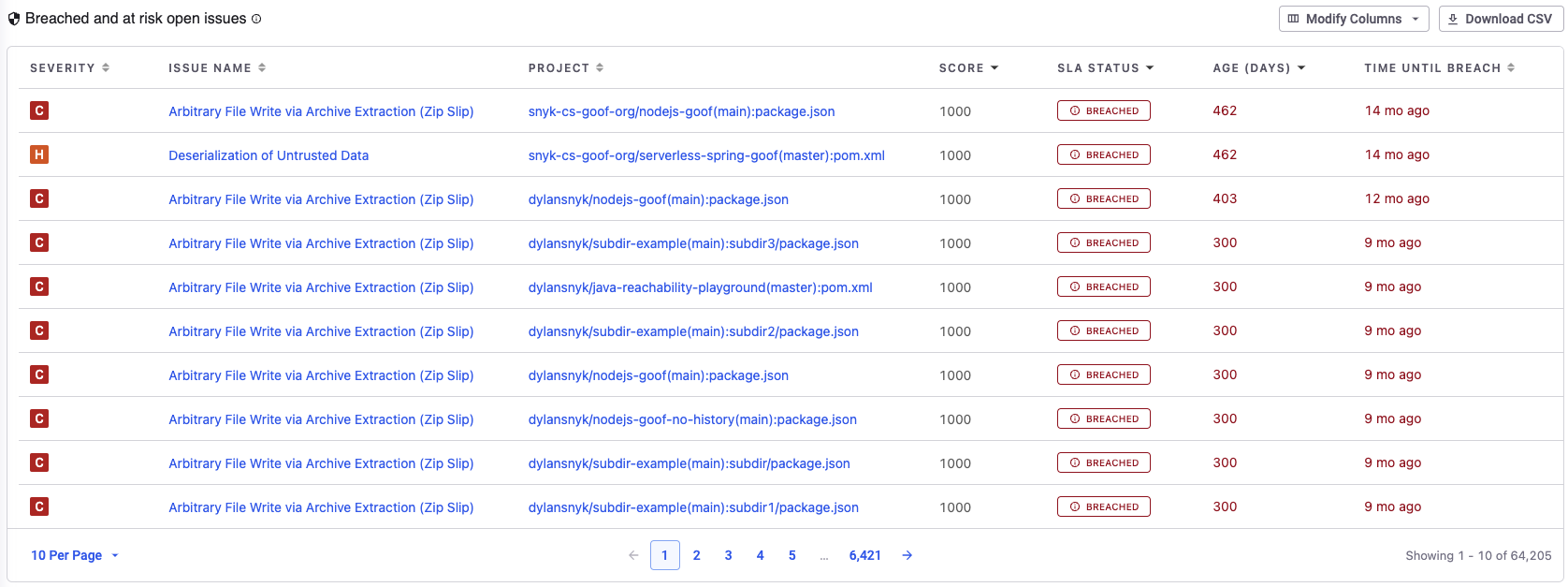The width and height of the screenshot is (1568, 587).
Task: Sort by Severity column arrows
Action: click(106, 67)
